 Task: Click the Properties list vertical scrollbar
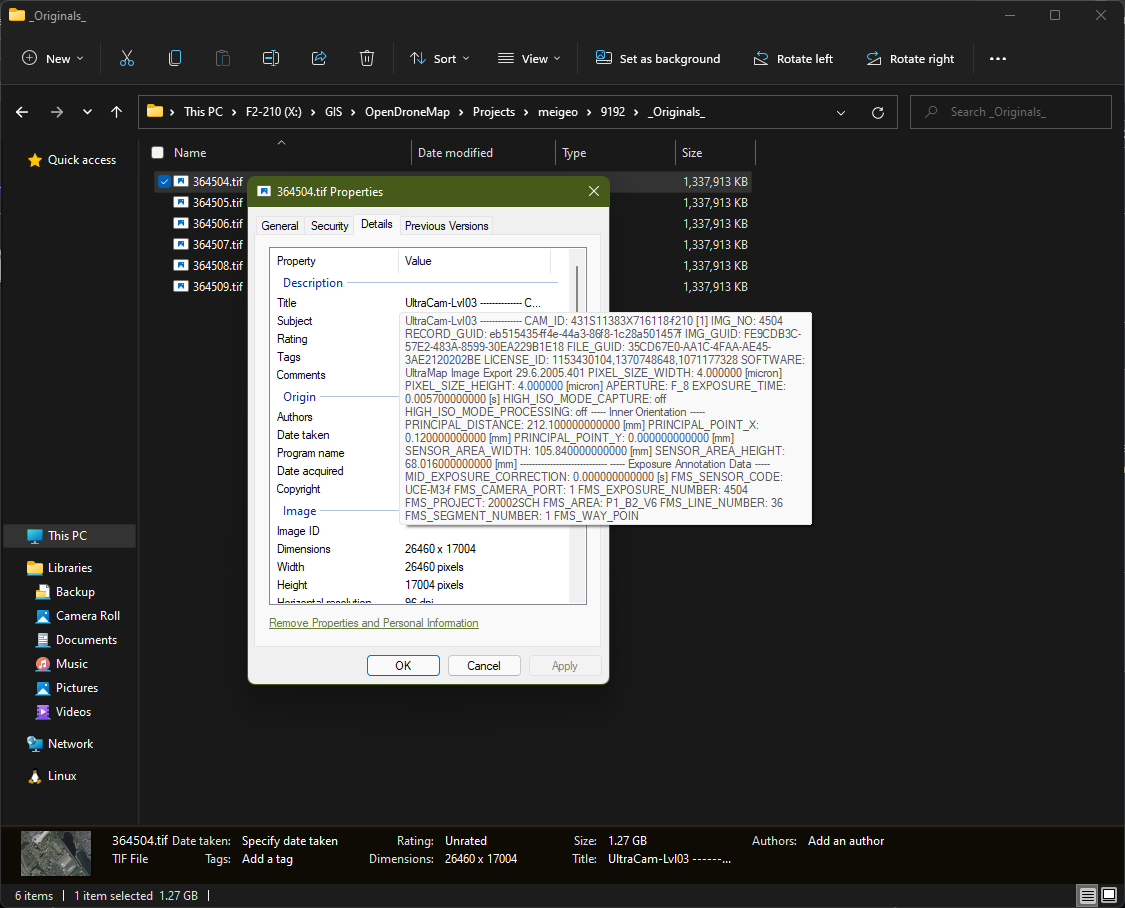577,426
